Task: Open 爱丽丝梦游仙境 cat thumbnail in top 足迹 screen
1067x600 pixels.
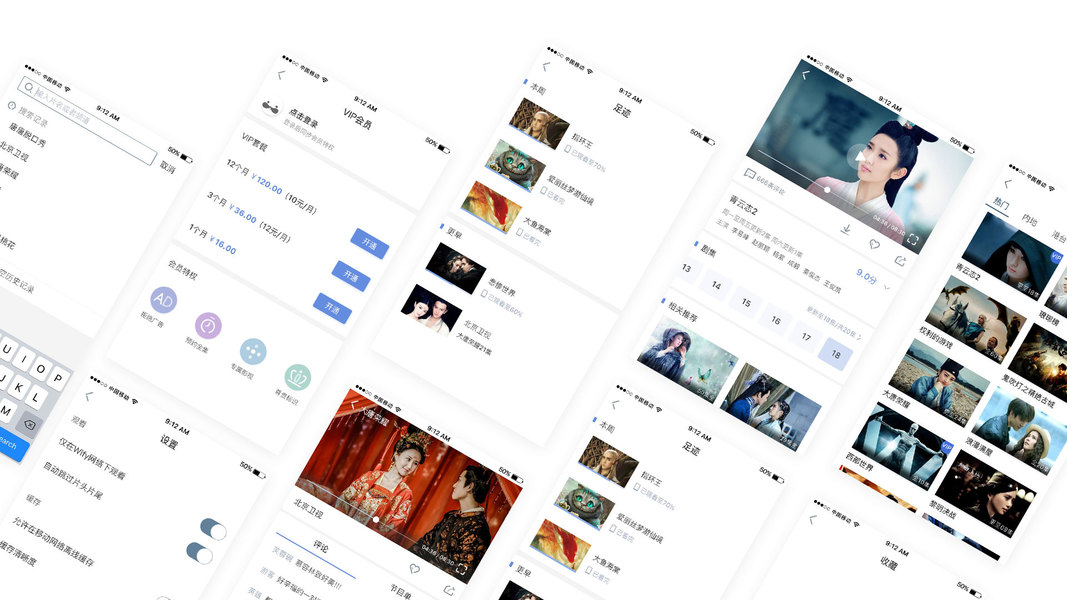Action: (x=515, y=167)
